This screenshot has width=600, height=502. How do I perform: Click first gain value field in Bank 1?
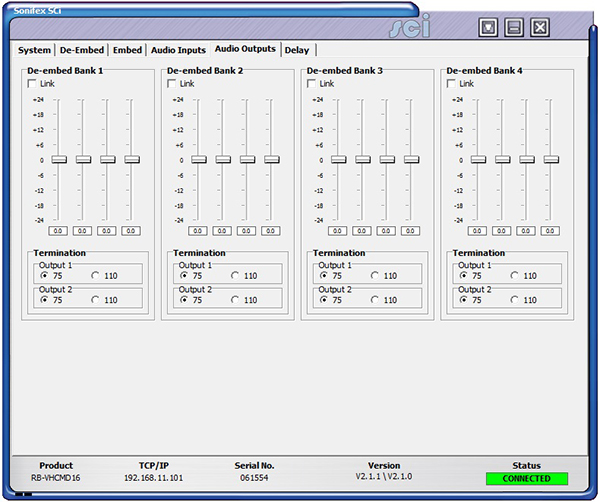(58, 231)
